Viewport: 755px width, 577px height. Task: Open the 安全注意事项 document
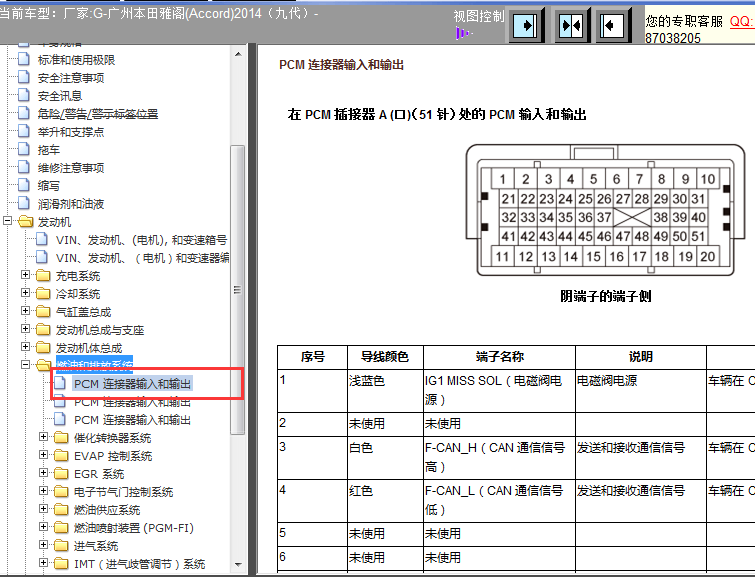pyautogui.click(x=71, y=78)
